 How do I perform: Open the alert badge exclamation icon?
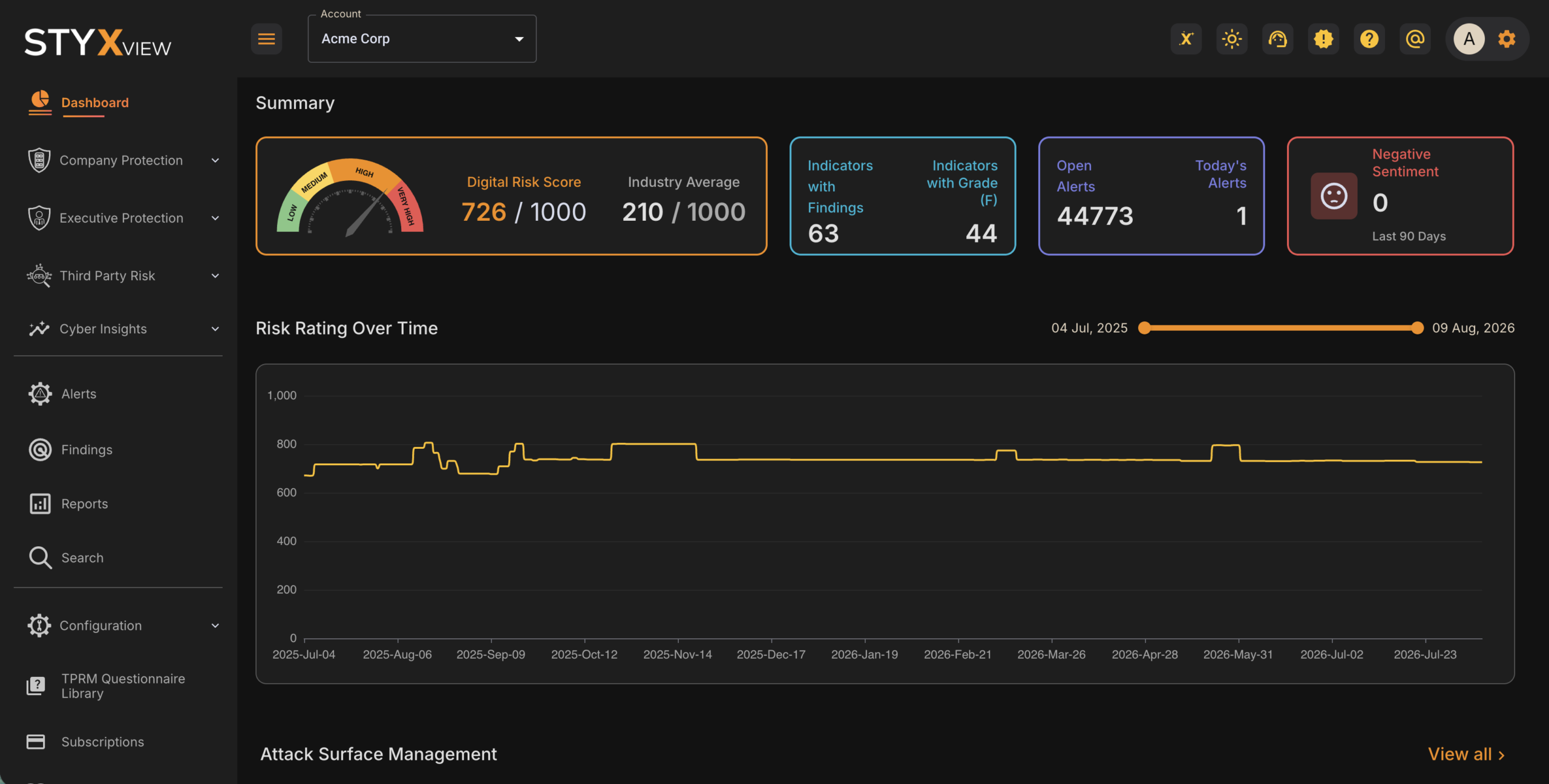(1323, 39)
